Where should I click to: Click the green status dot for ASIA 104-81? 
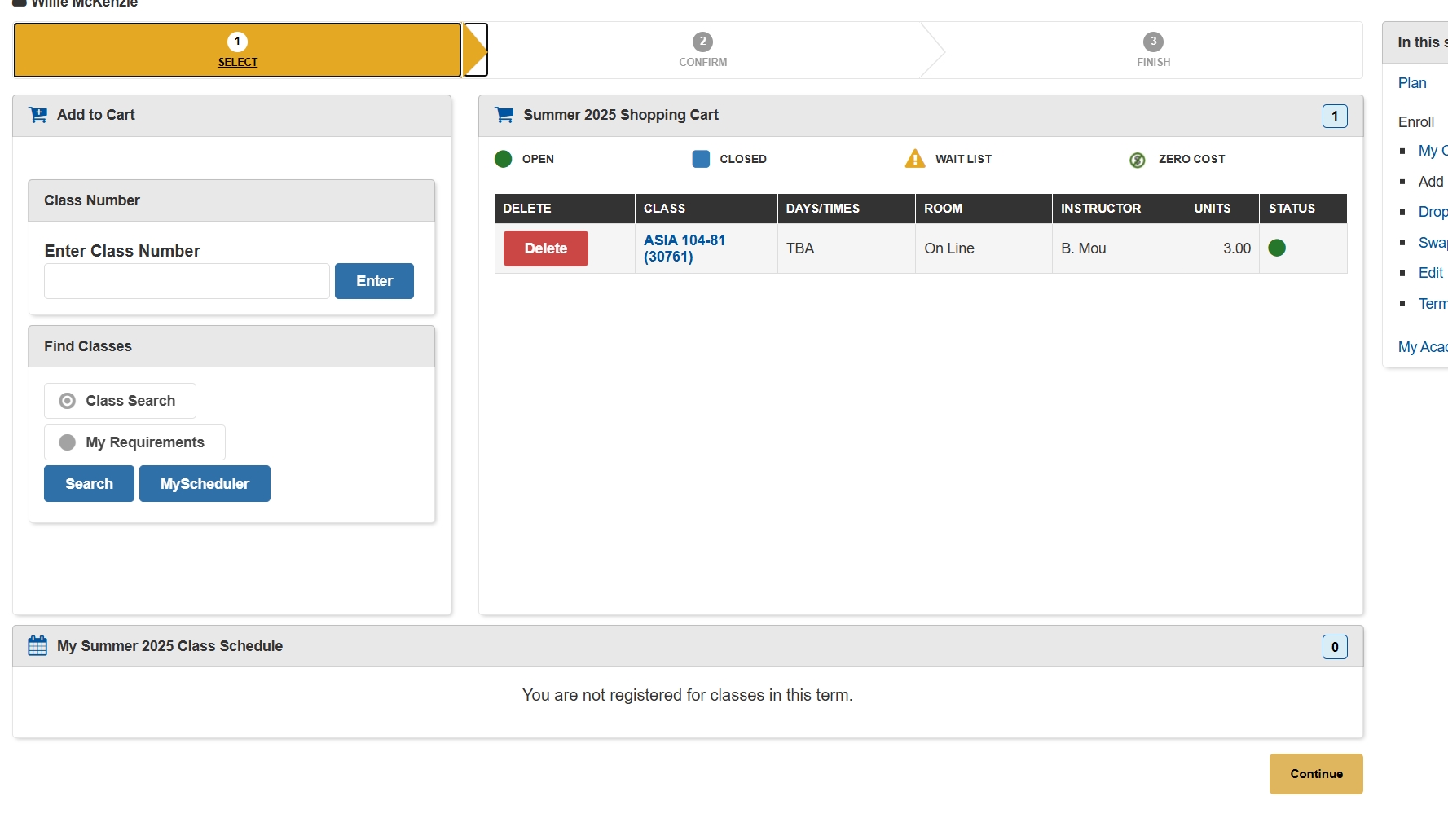1277,248
